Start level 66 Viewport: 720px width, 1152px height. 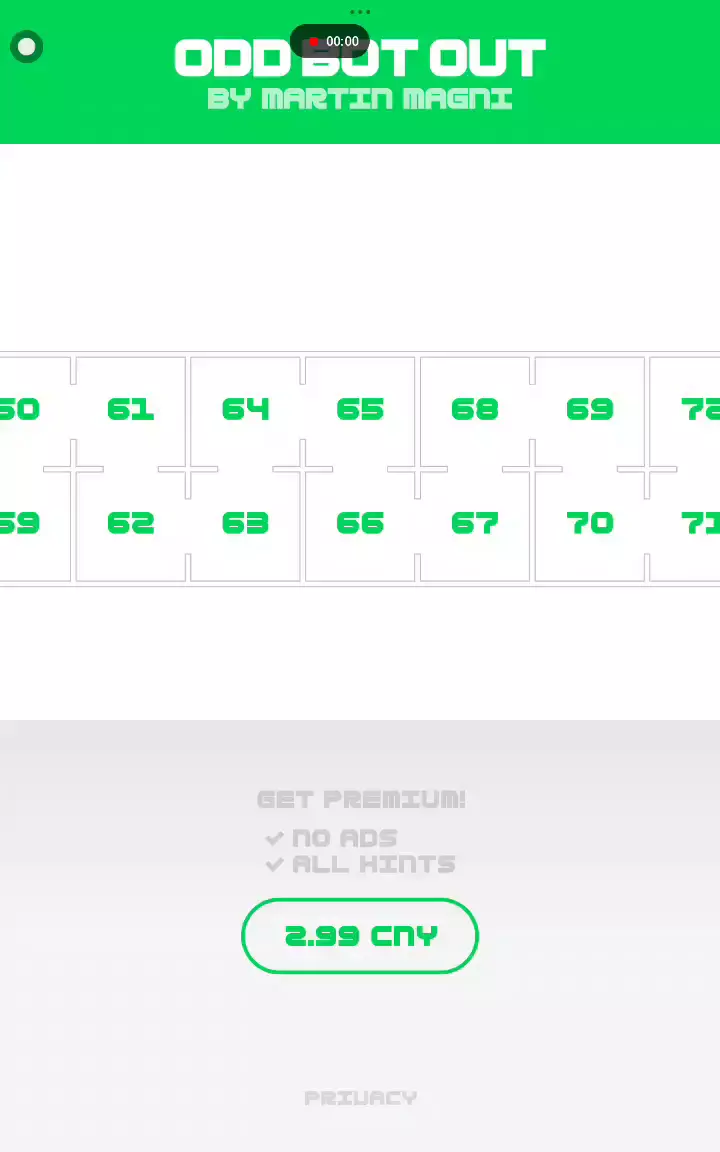[360, 523]
